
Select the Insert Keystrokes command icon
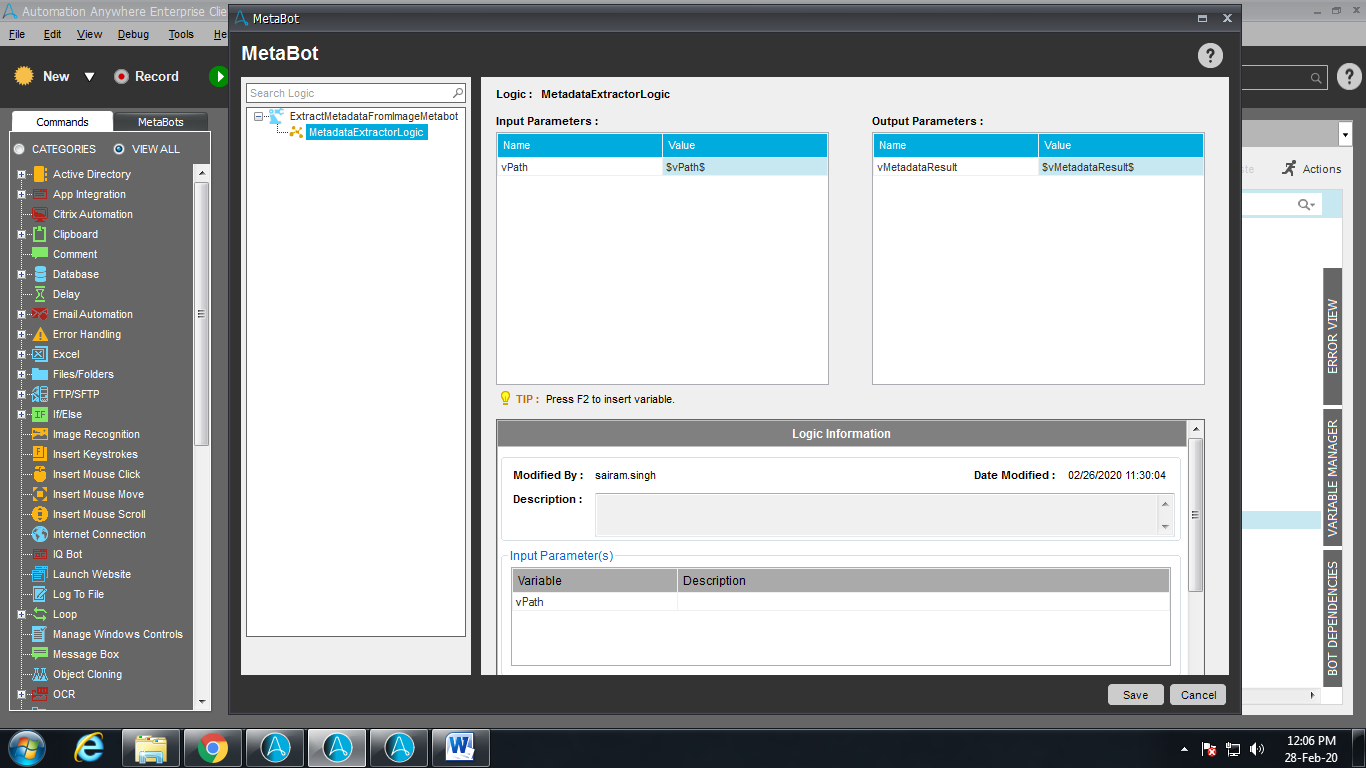click(40, 454)
